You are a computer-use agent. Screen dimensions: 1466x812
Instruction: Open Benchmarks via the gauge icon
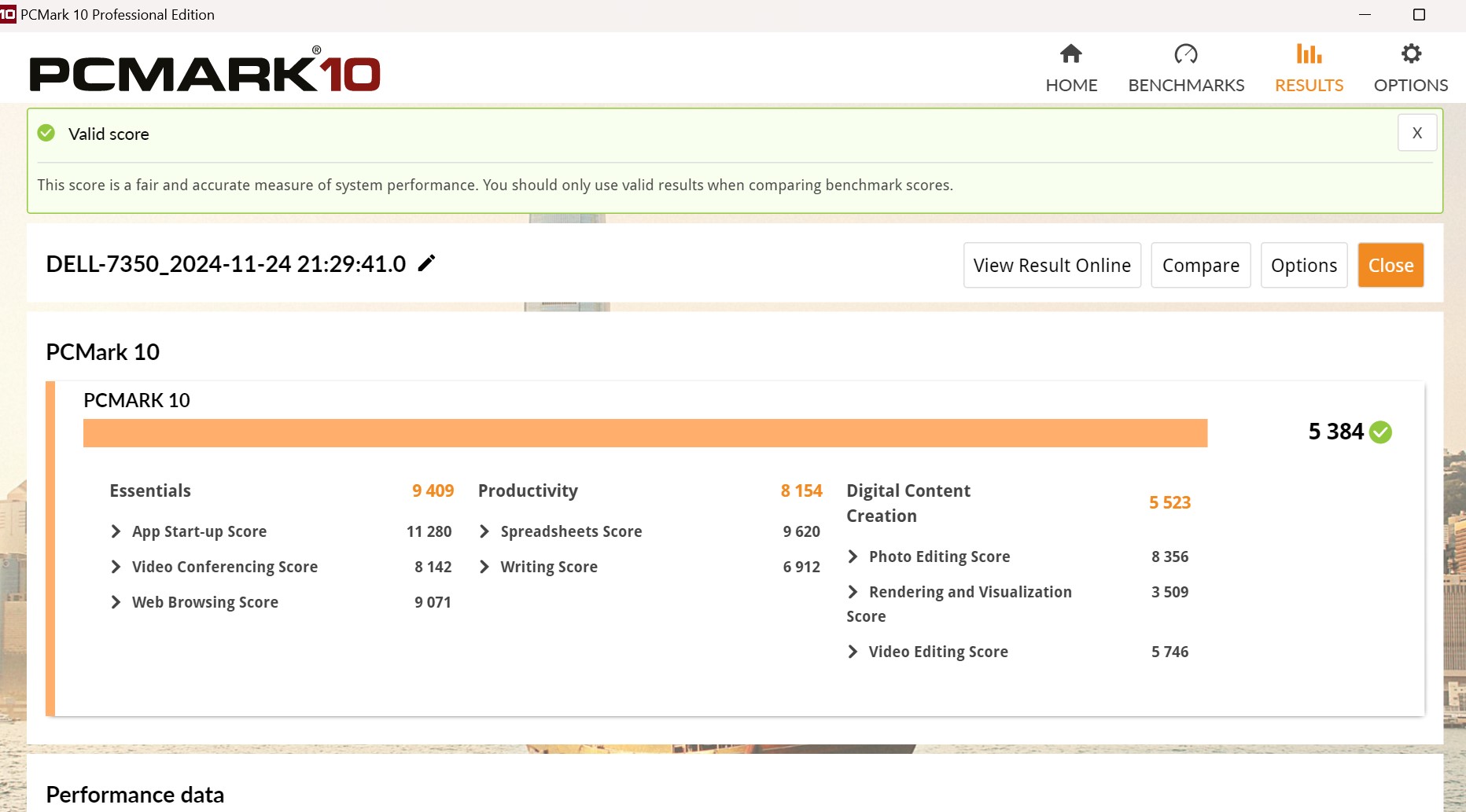(1185, 54)
